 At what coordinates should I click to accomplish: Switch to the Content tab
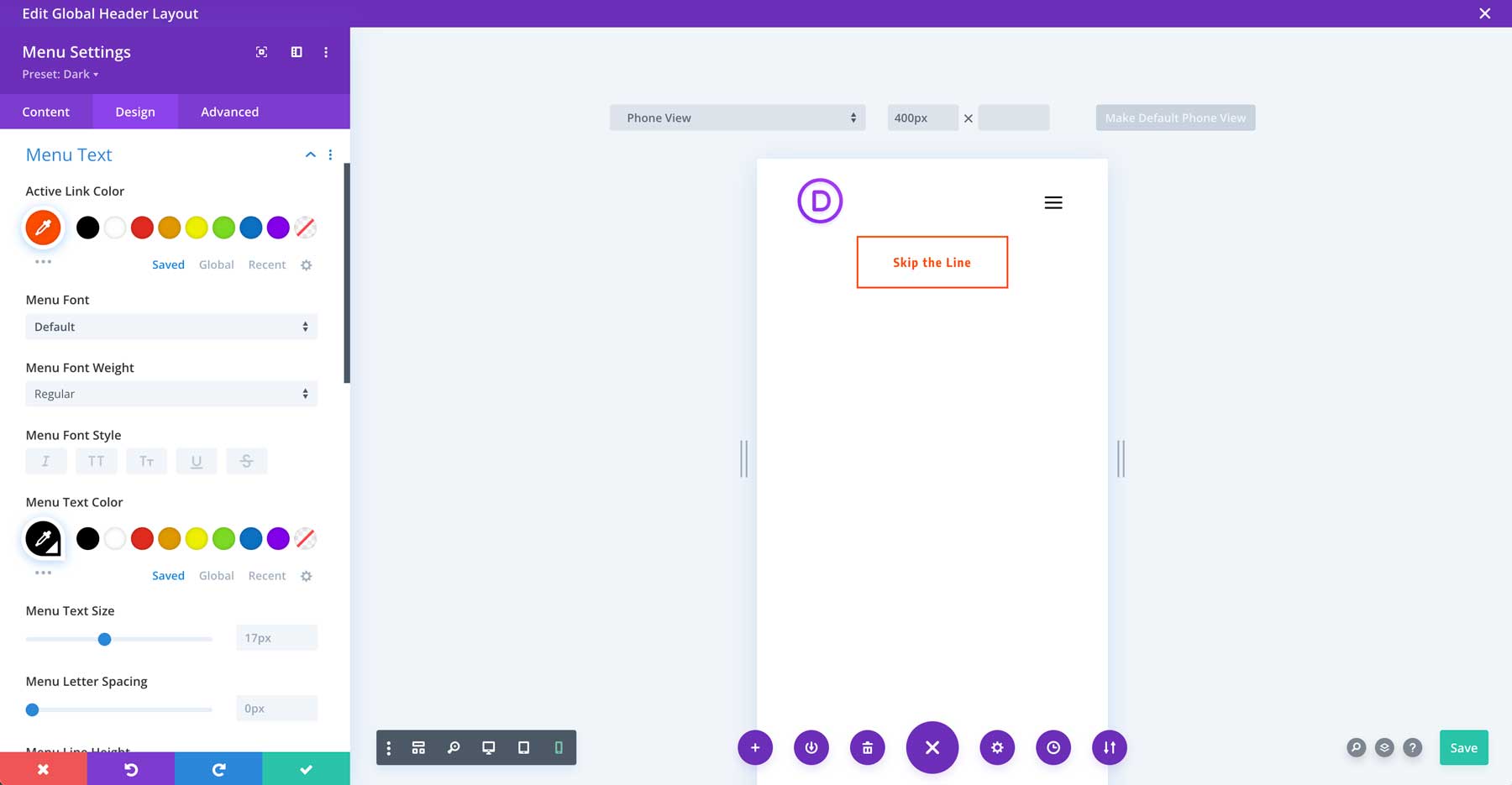(46, 112)
